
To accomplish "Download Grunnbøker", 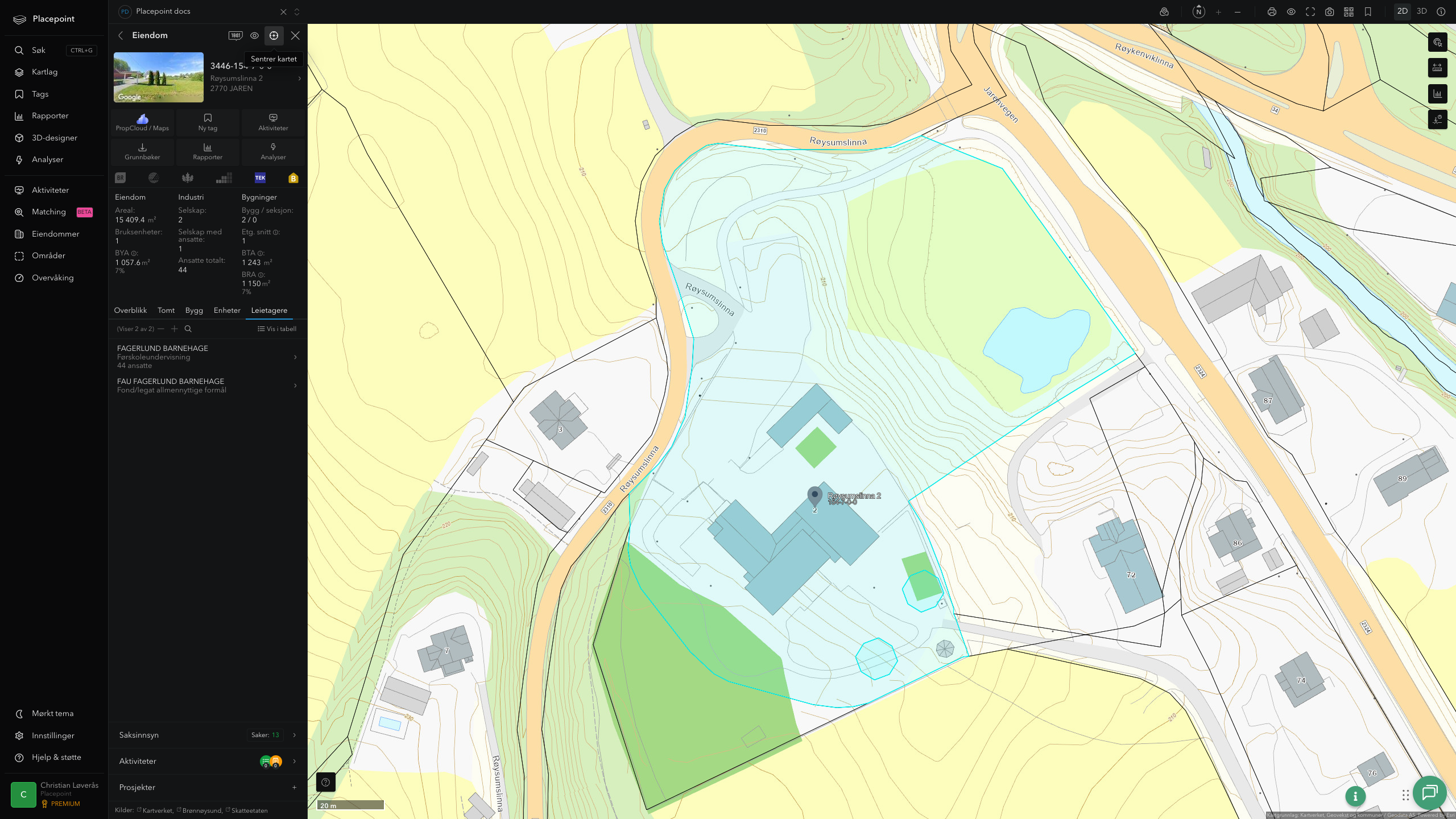I will 142,151.
